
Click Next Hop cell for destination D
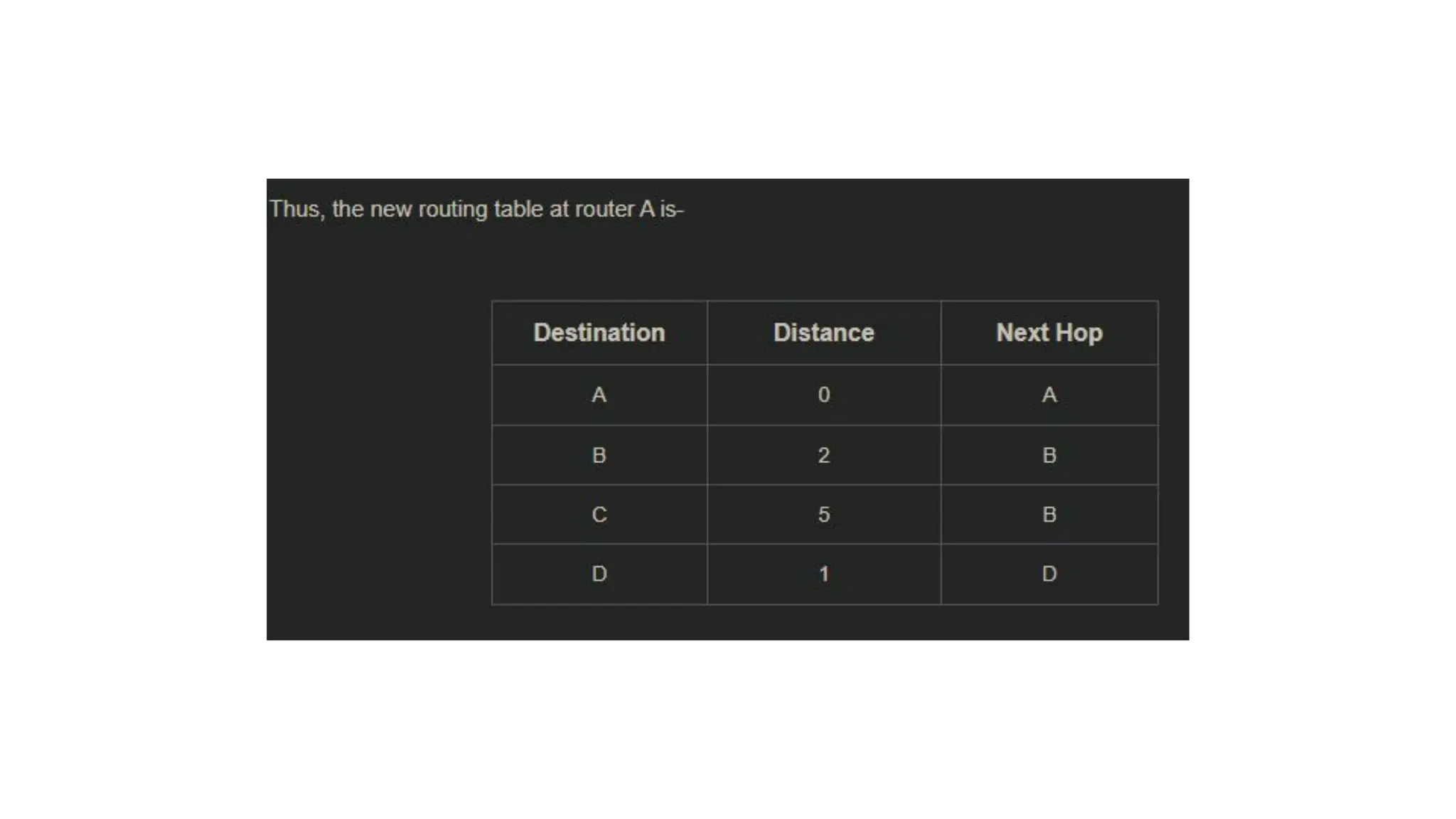(1049, 574)
